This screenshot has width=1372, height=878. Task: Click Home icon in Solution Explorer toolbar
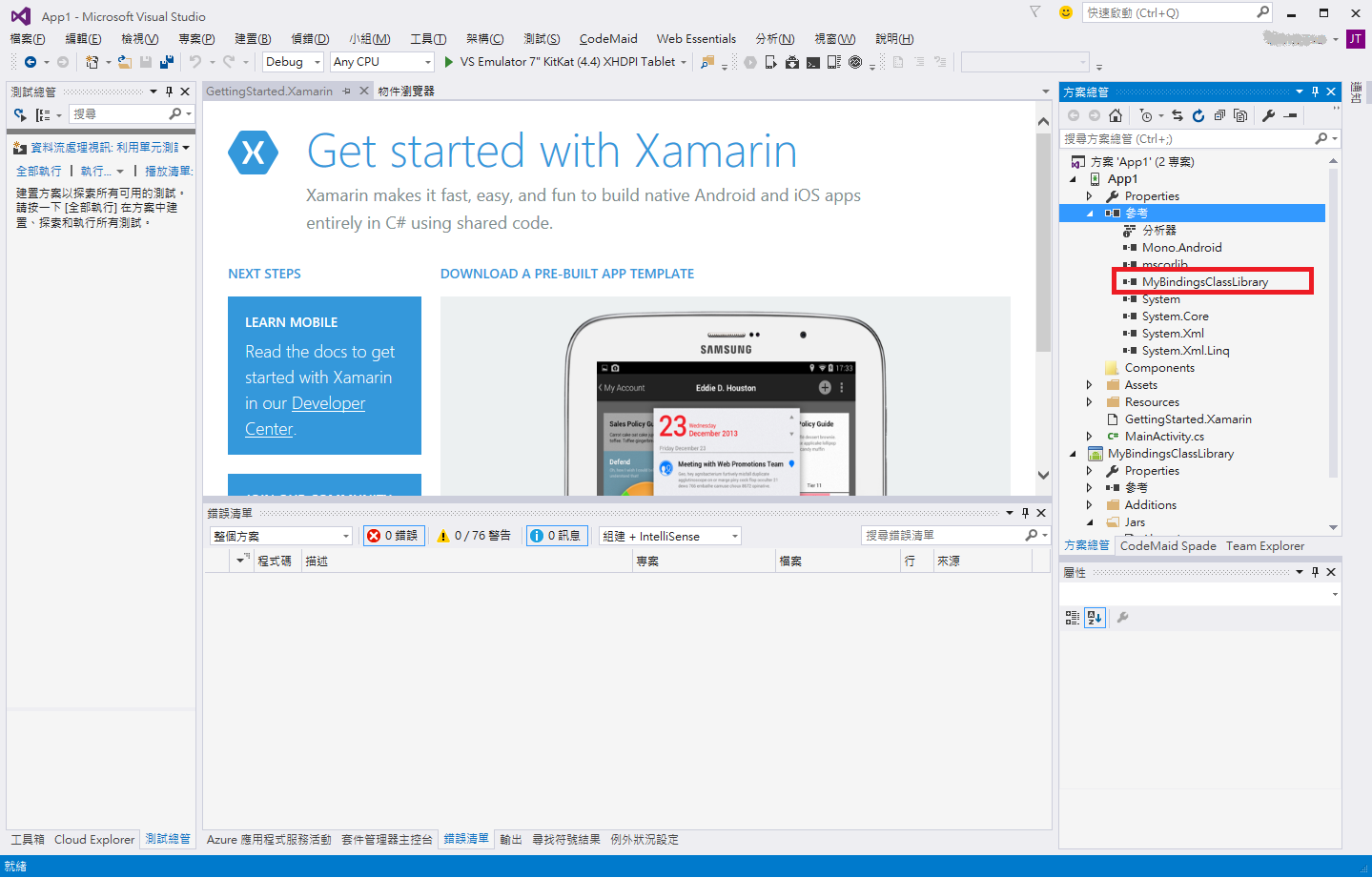(1116, 115)
